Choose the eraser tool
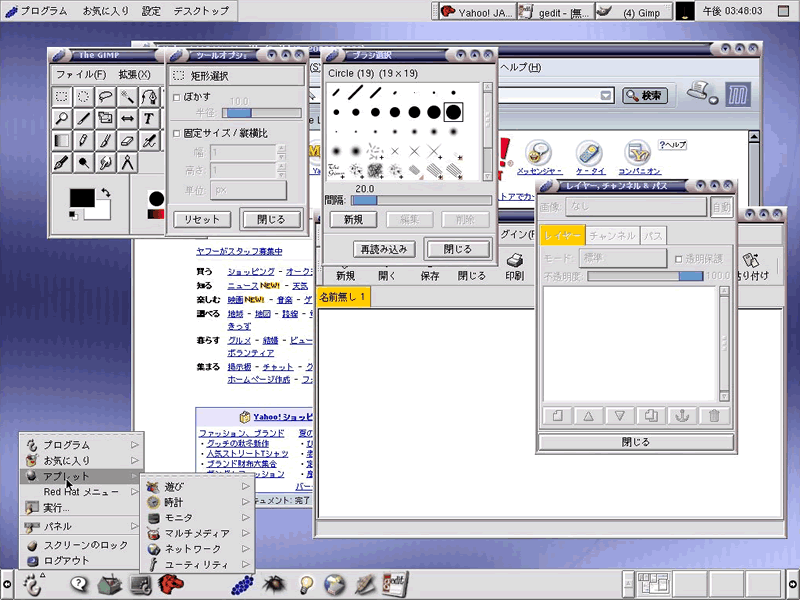800x600 pixels. click(128, 141)
